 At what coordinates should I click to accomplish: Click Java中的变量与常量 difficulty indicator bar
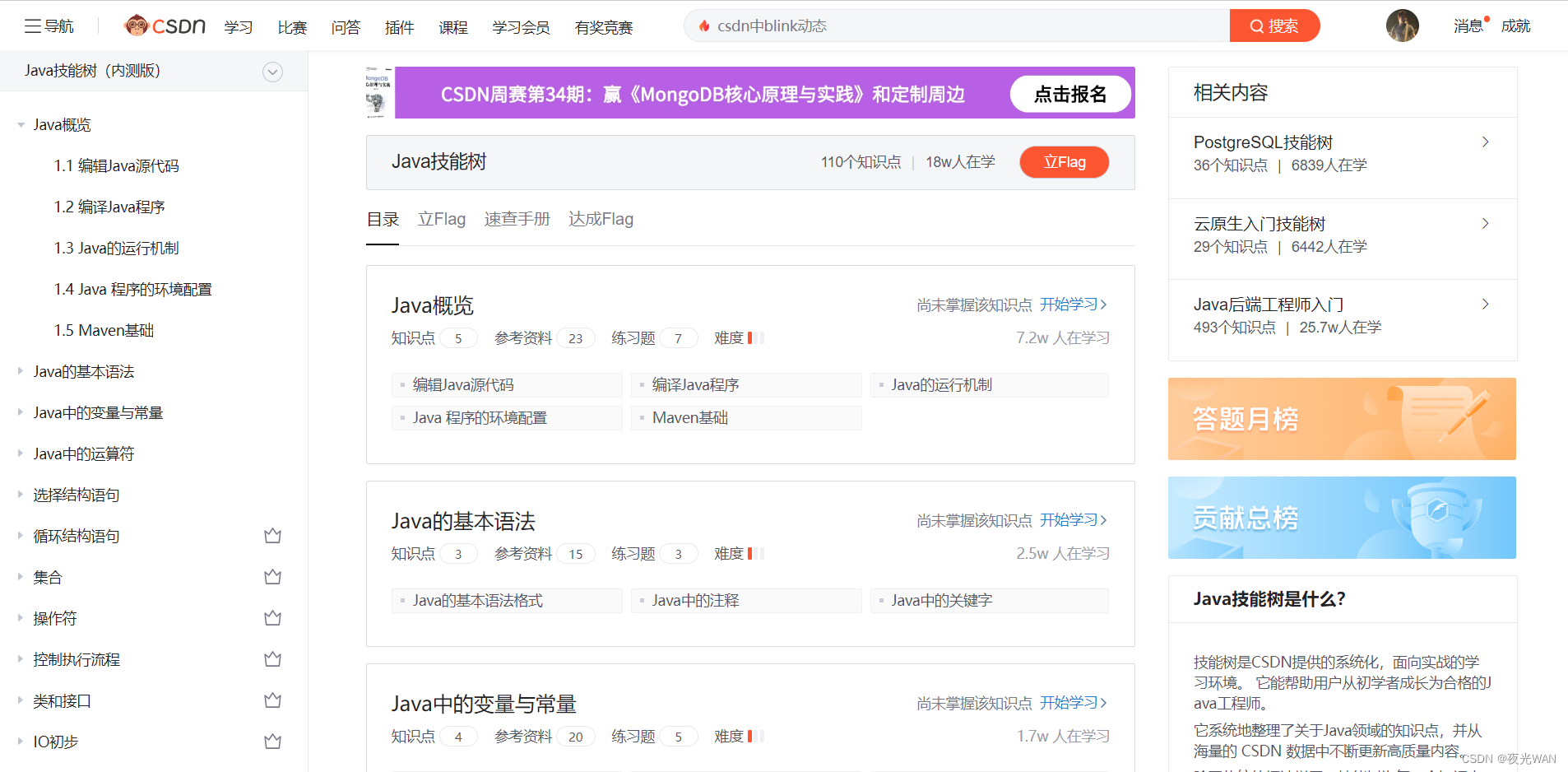coord(756,736)
